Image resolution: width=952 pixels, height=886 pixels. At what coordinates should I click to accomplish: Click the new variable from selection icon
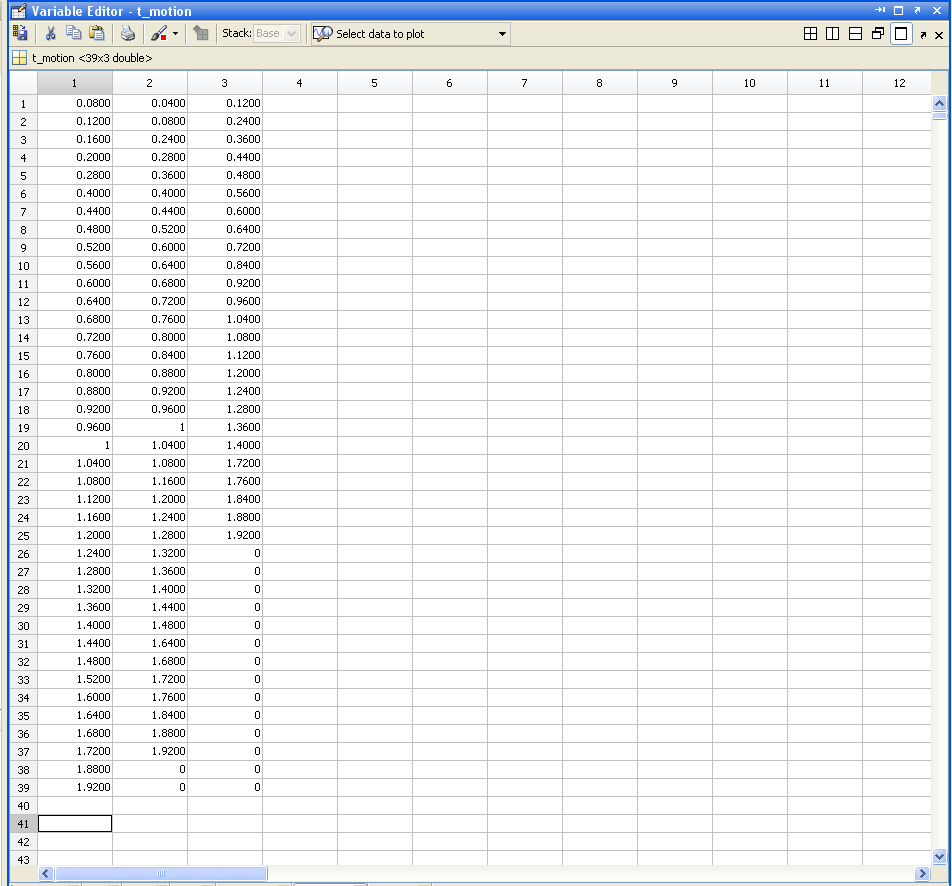19,33
